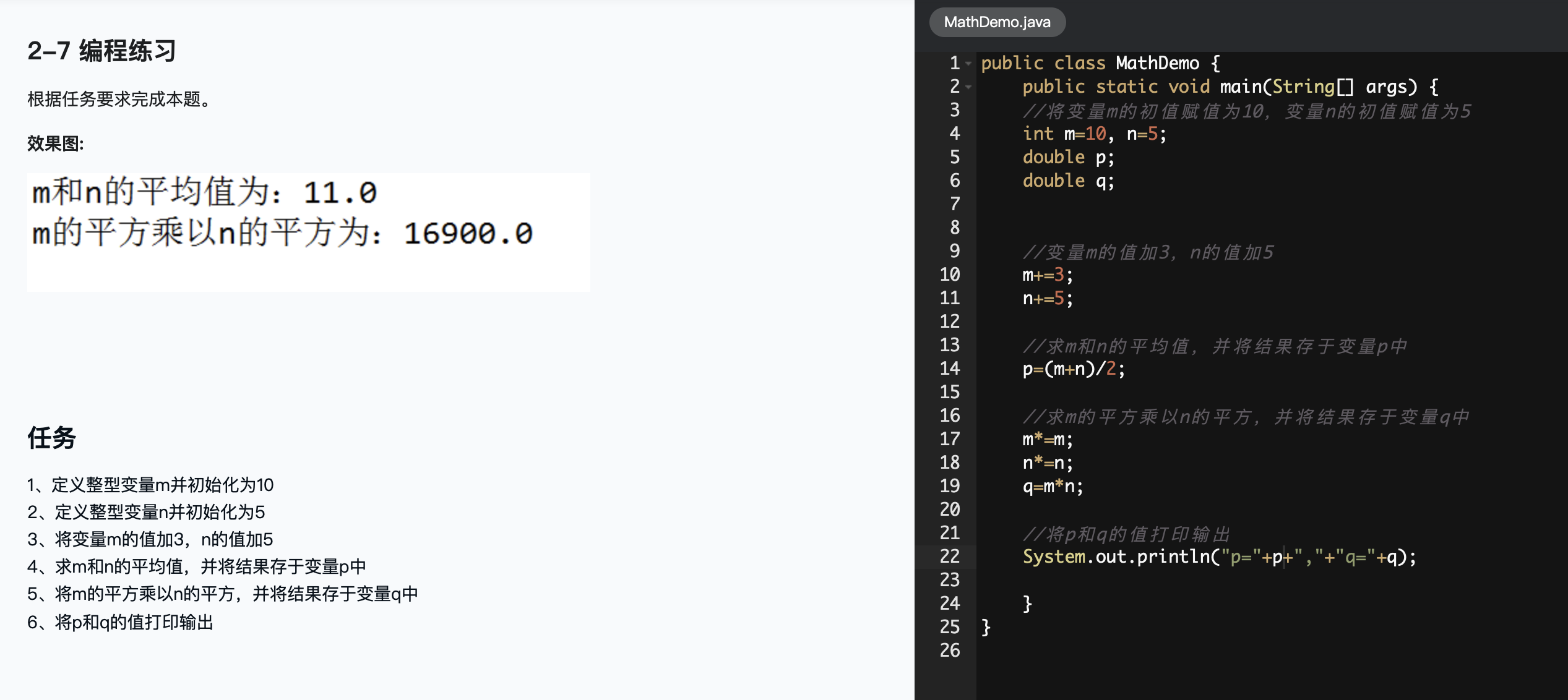Click the '任务' heading

(x=51, y=437)
